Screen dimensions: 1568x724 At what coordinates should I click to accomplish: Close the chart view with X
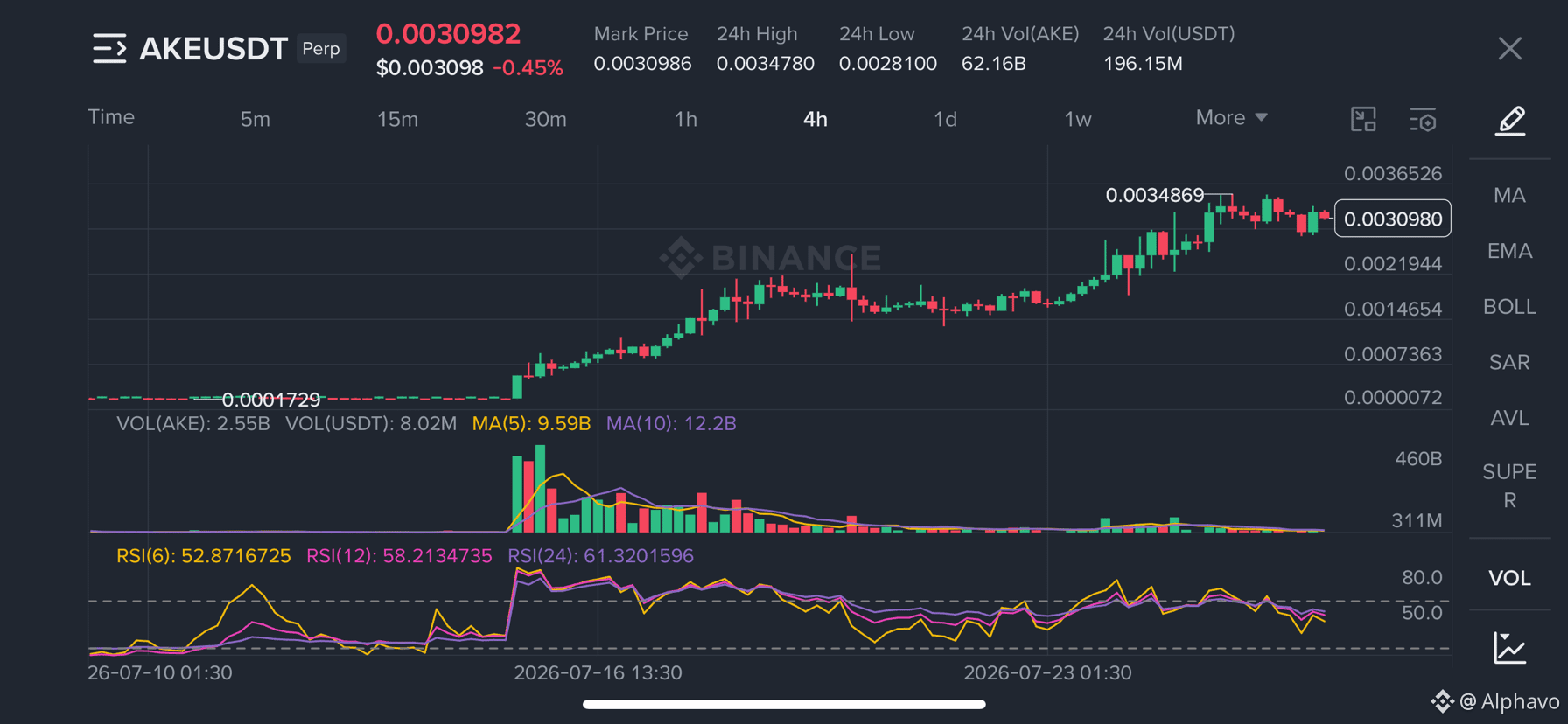(1509, 48)
